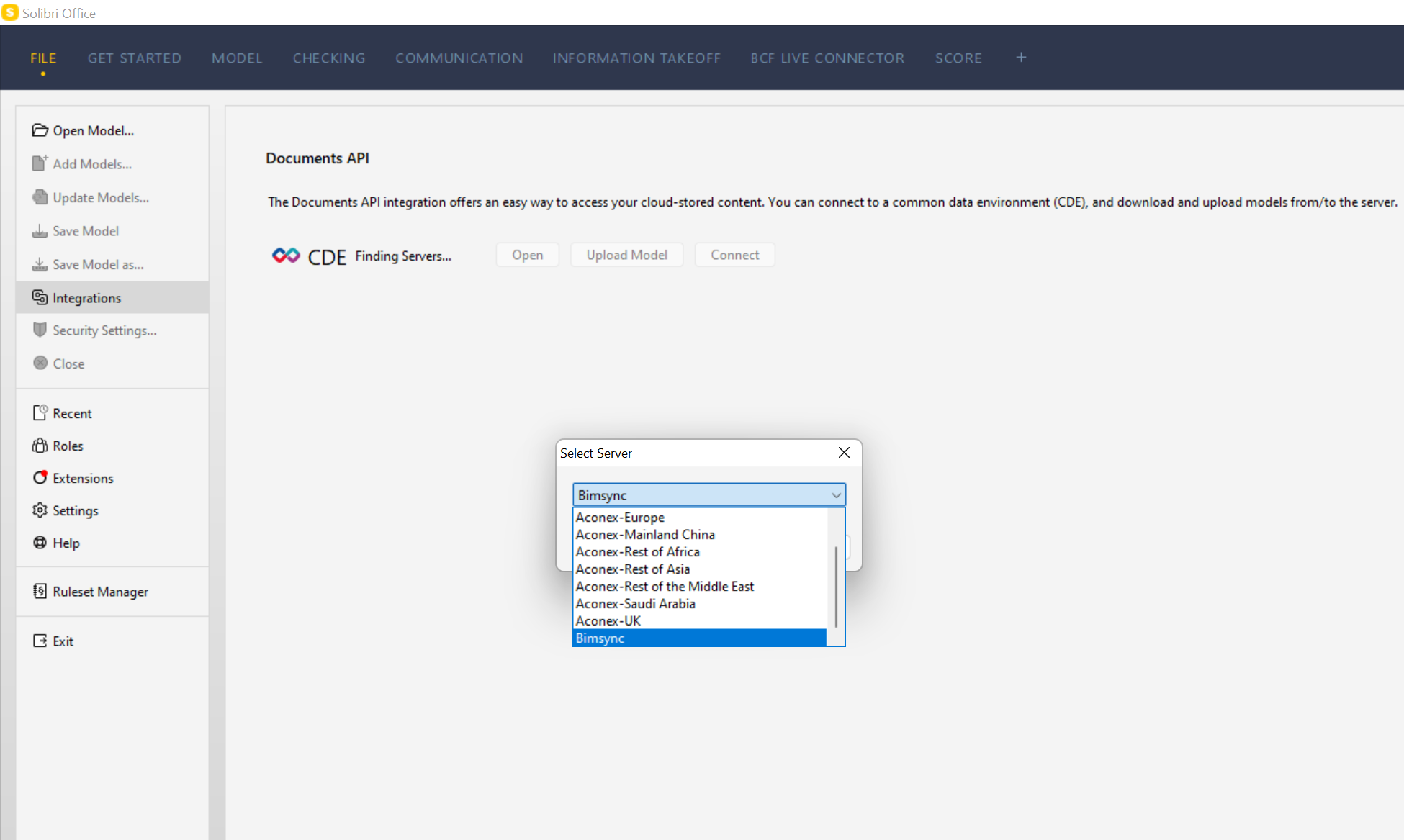Click the Exit icon in sidebar
Image resolution: width=1404 pixels, height=840 pixels.
tap(40, 641)
